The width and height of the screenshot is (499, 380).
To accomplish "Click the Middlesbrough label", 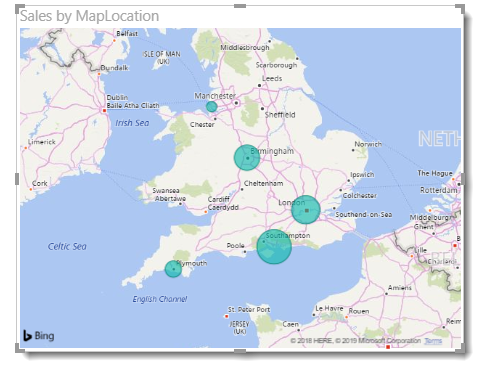I will [x=245, y=48].
